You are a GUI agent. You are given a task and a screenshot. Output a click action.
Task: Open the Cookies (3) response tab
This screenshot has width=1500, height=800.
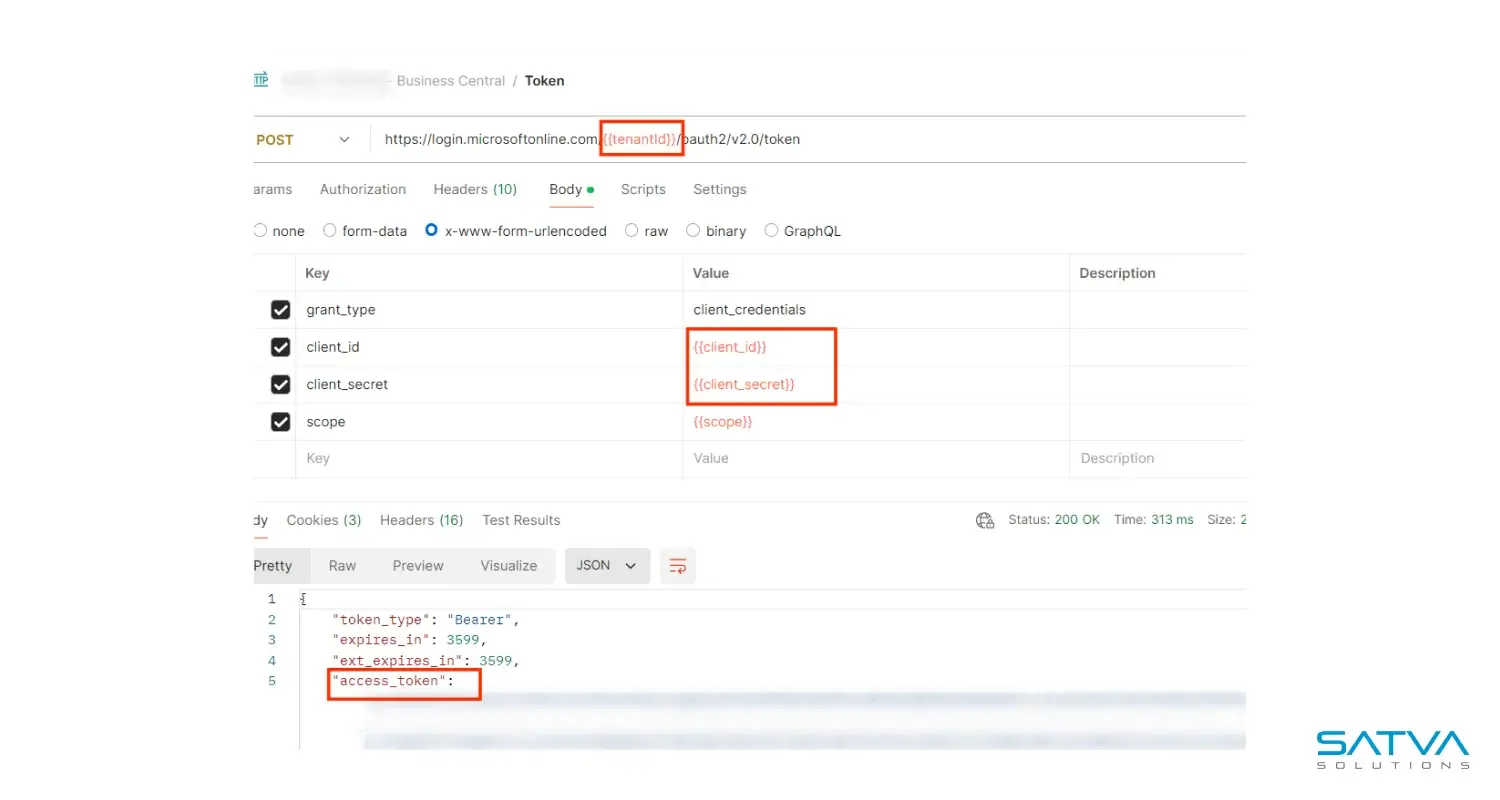click(324, 520)
